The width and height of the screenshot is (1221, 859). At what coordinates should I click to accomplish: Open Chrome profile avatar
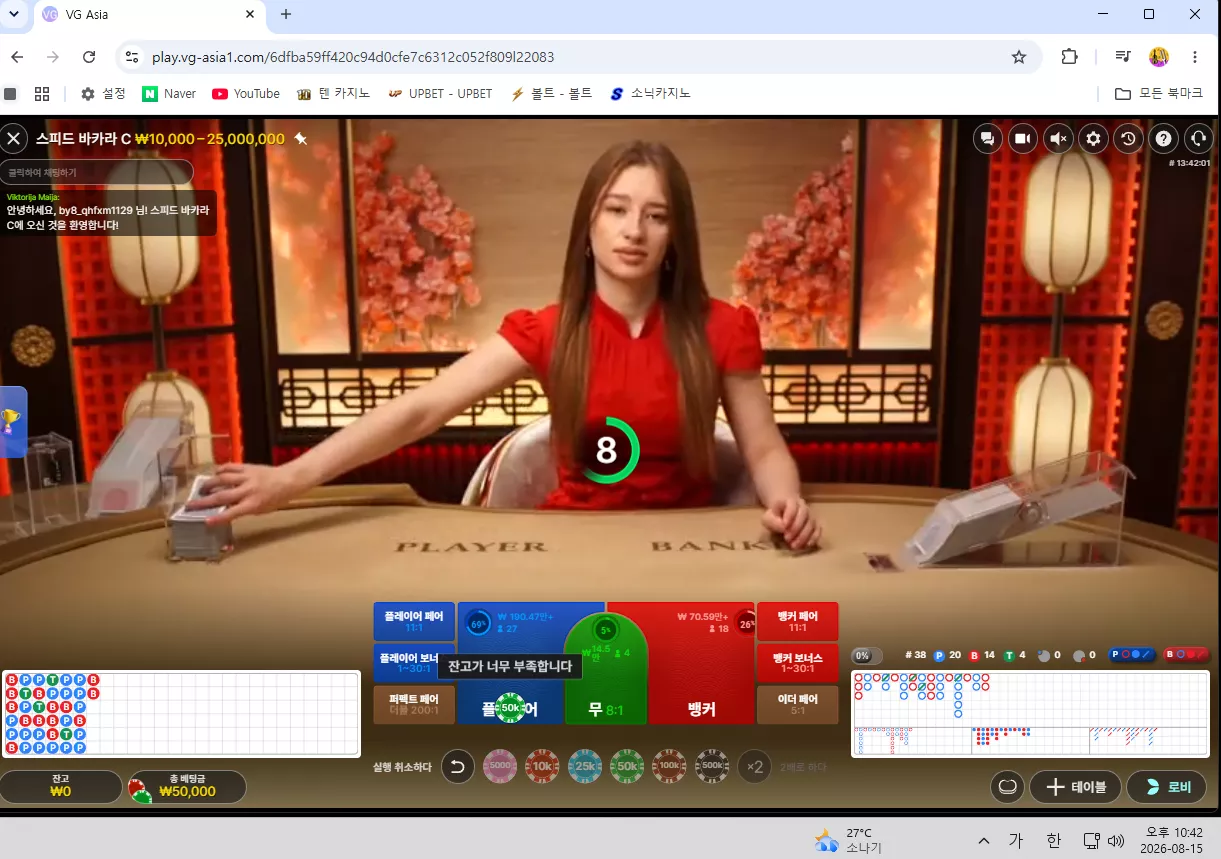(x=1159, y=57)
